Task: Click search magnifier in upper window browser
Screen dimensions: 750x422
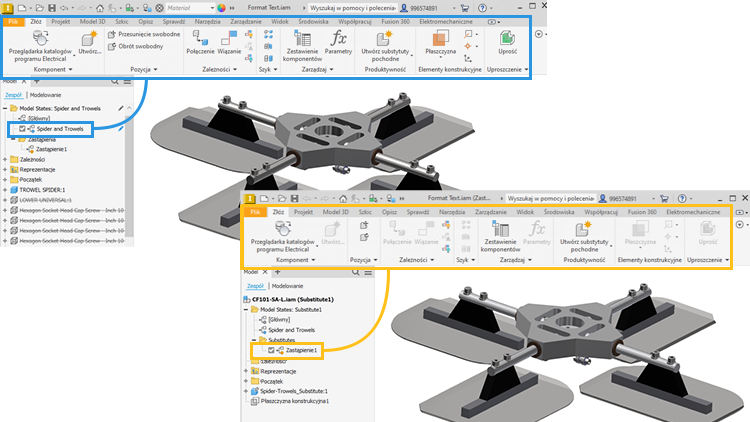Action: 115,81
